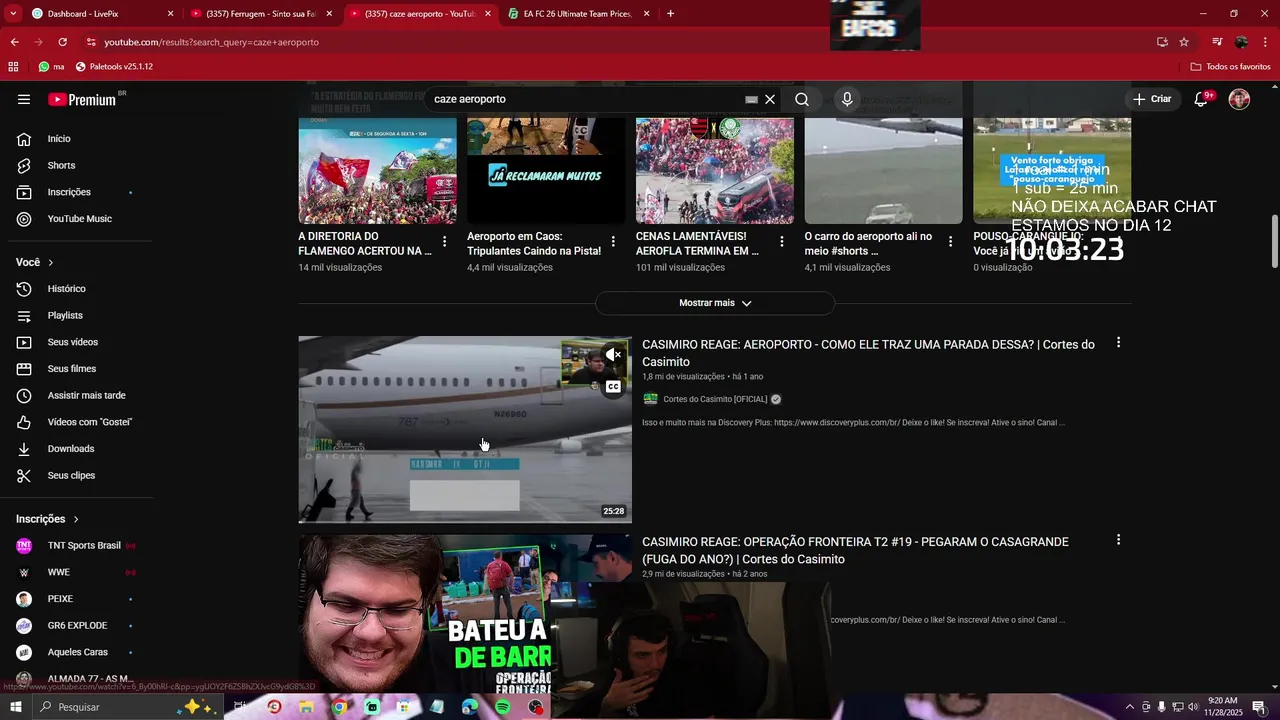Open Chrome from the taskbar
Image resolution: width=1280 pixels, height=720 pixels.
pyautogui.click(x=340, y=707)
